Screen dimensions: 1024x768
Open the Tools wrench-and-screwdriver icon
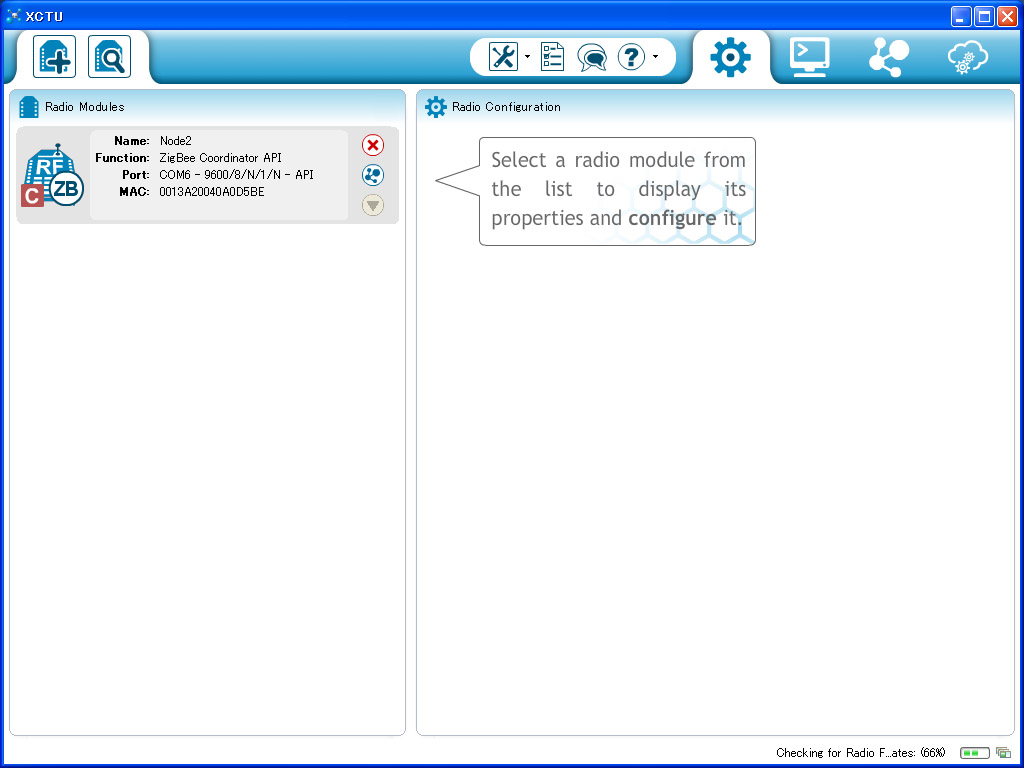pyautogui.click(x=503, y=57)
